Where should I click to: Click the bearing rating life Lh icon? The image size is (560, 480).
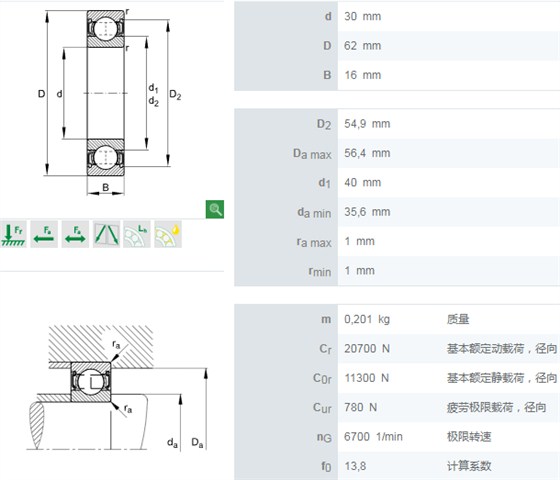137,234
